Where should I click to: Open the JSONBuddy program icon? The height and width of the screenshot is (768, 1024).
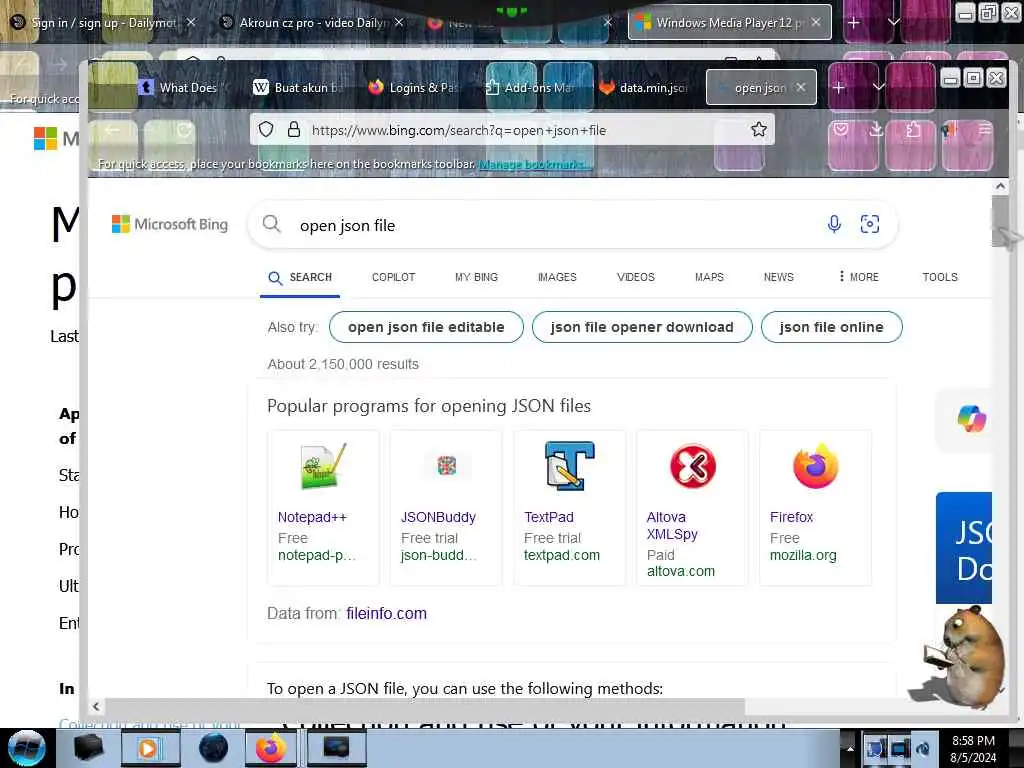click(447, 466)
